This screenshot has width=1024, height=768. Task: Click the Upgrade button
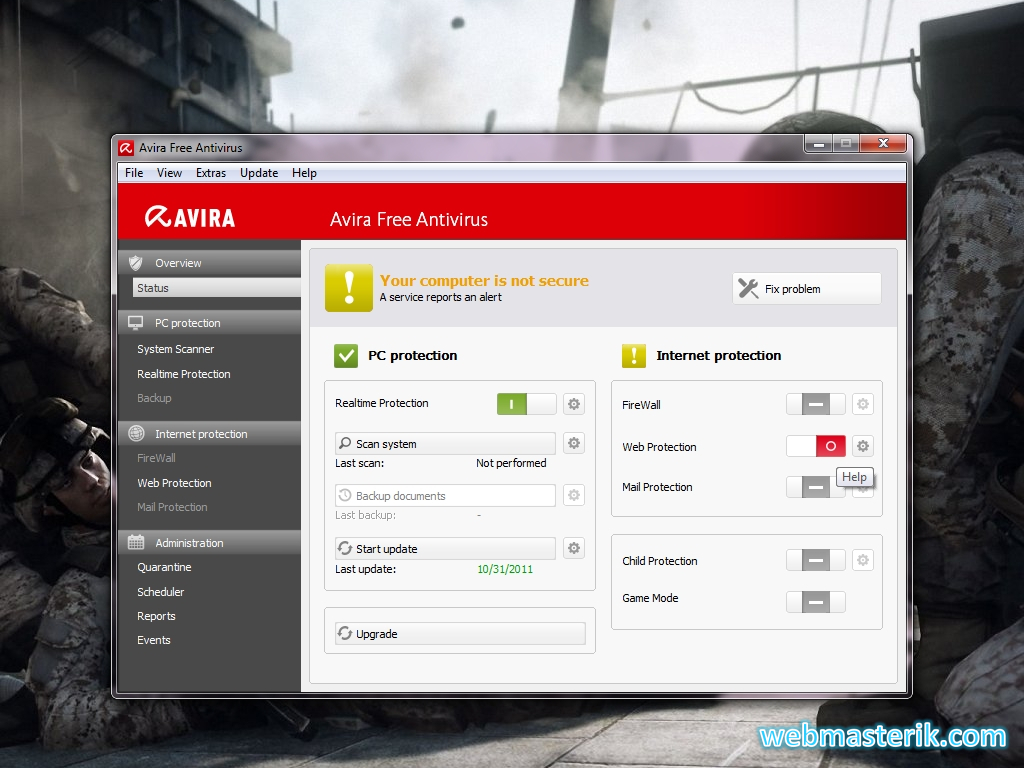(x=460, y=634)
